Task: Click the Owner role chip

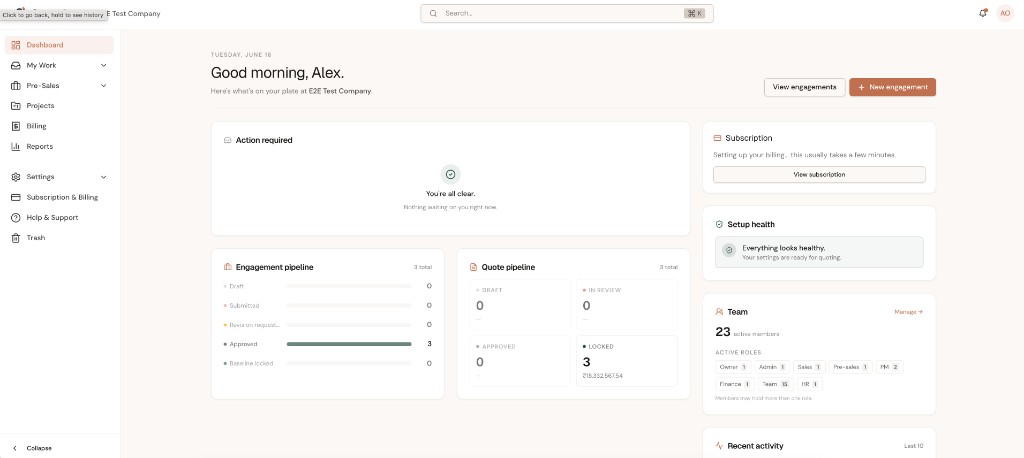Action: coord(733,367)
